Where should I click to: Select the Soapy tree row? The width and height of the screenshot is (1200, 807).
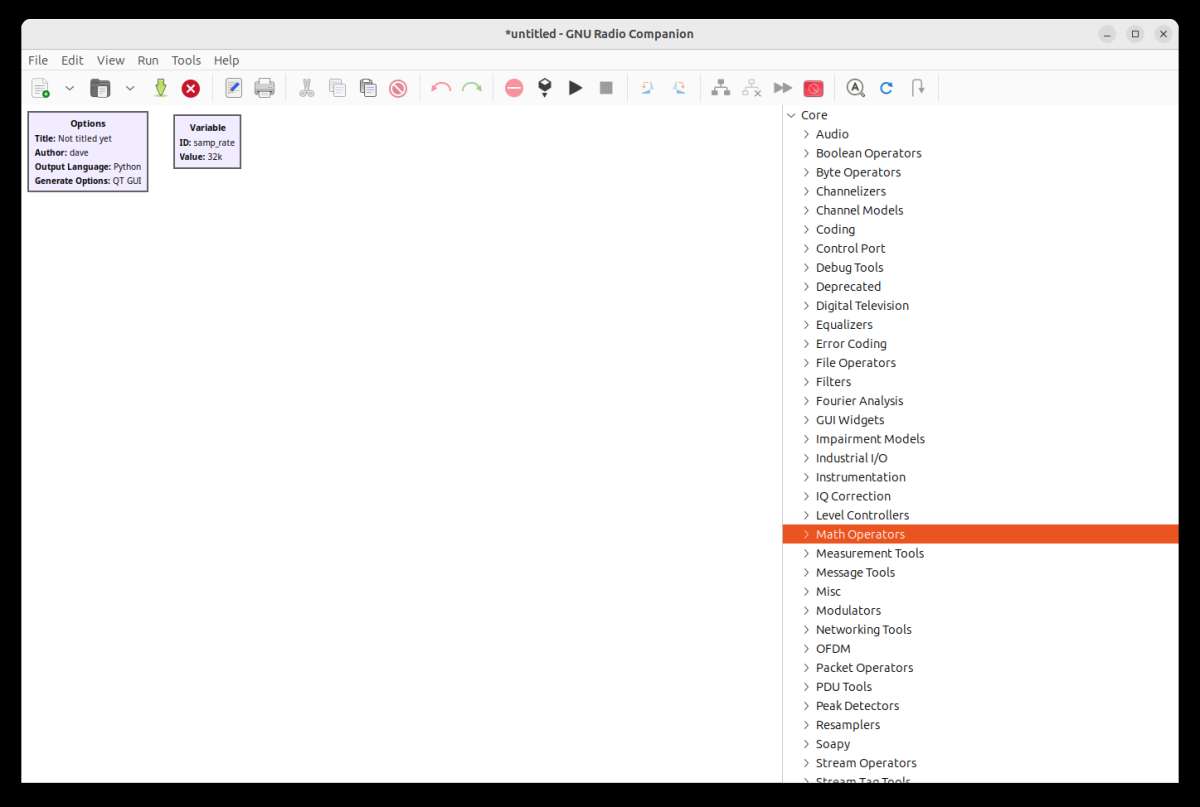coord(980,744)
